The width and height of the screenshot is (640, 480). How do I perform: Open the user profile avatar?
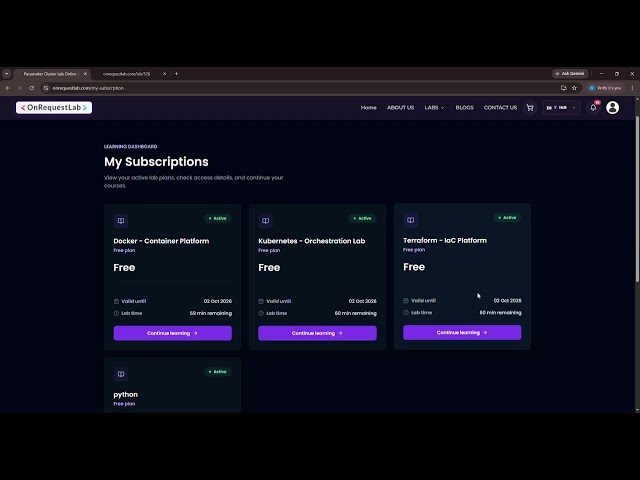612,107
